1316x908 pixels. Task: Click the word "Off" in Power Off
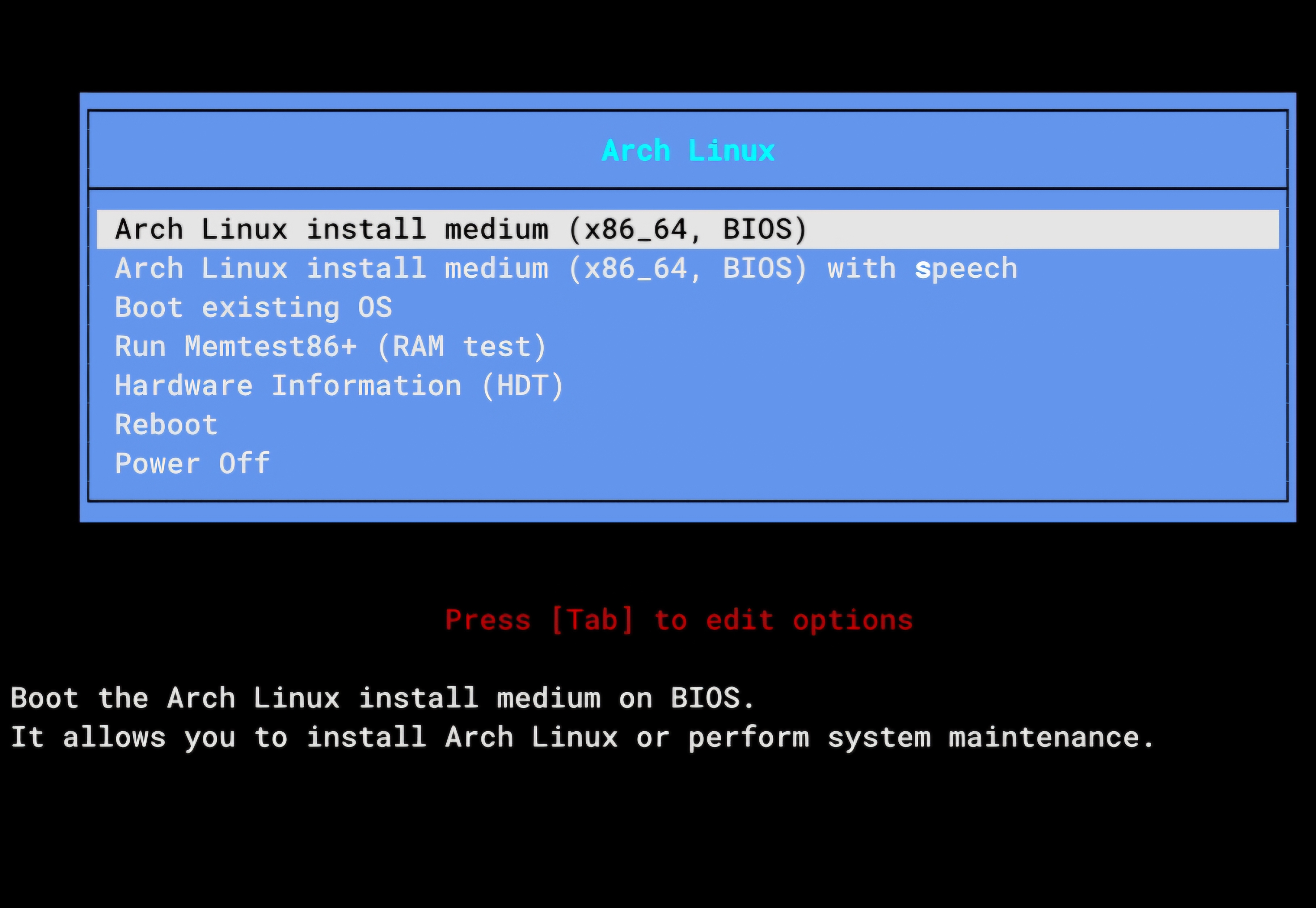point(244,464)
